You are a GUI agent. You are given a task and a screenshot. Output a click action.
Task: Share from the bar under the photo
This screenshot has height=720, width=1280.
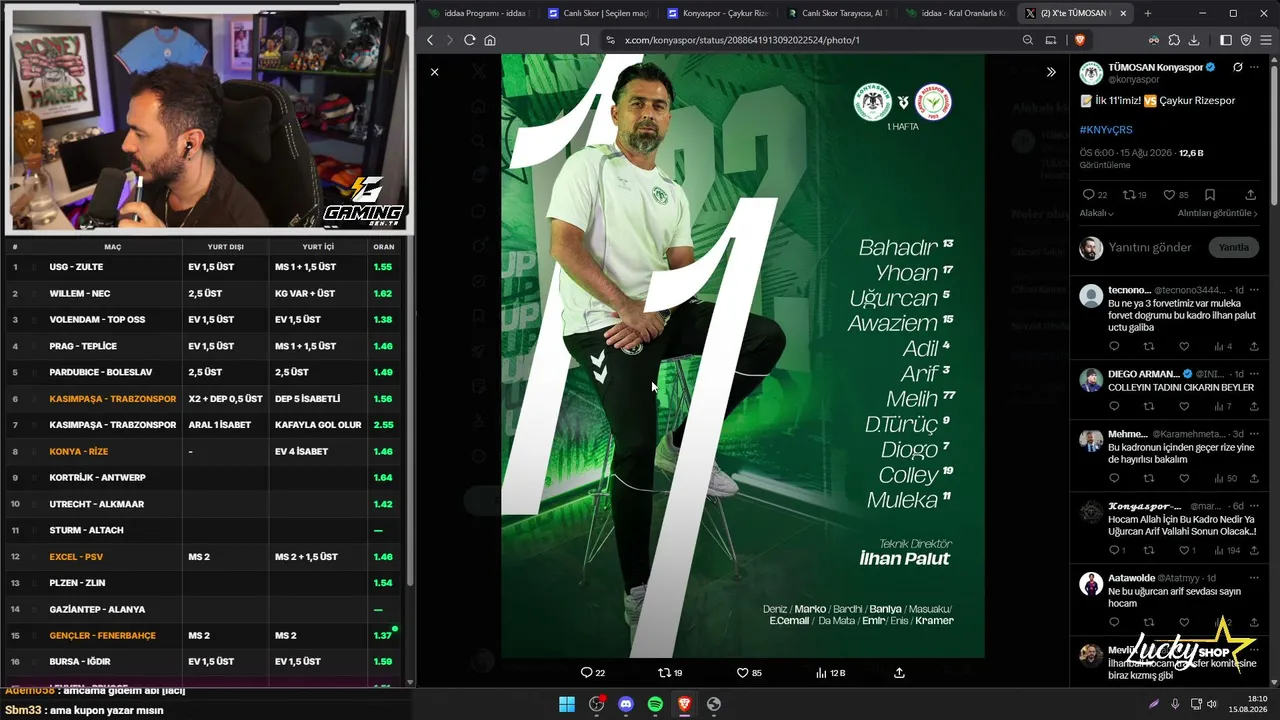pos(899,673)
